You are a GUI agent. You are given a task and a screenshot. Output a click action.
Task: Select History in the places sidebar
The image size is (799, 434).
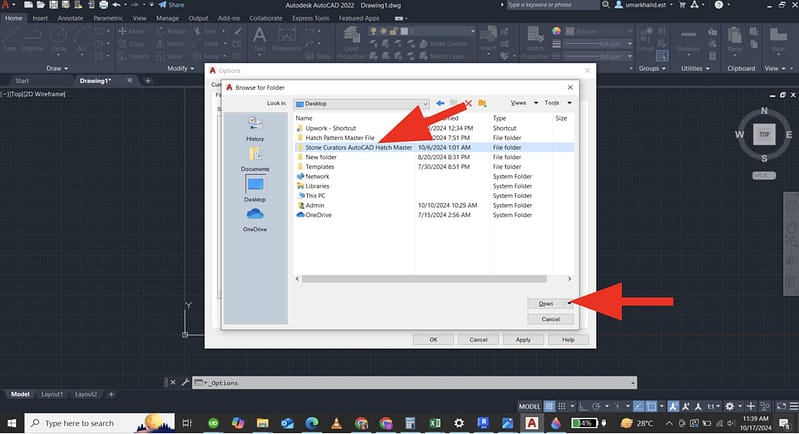point(254,128)
